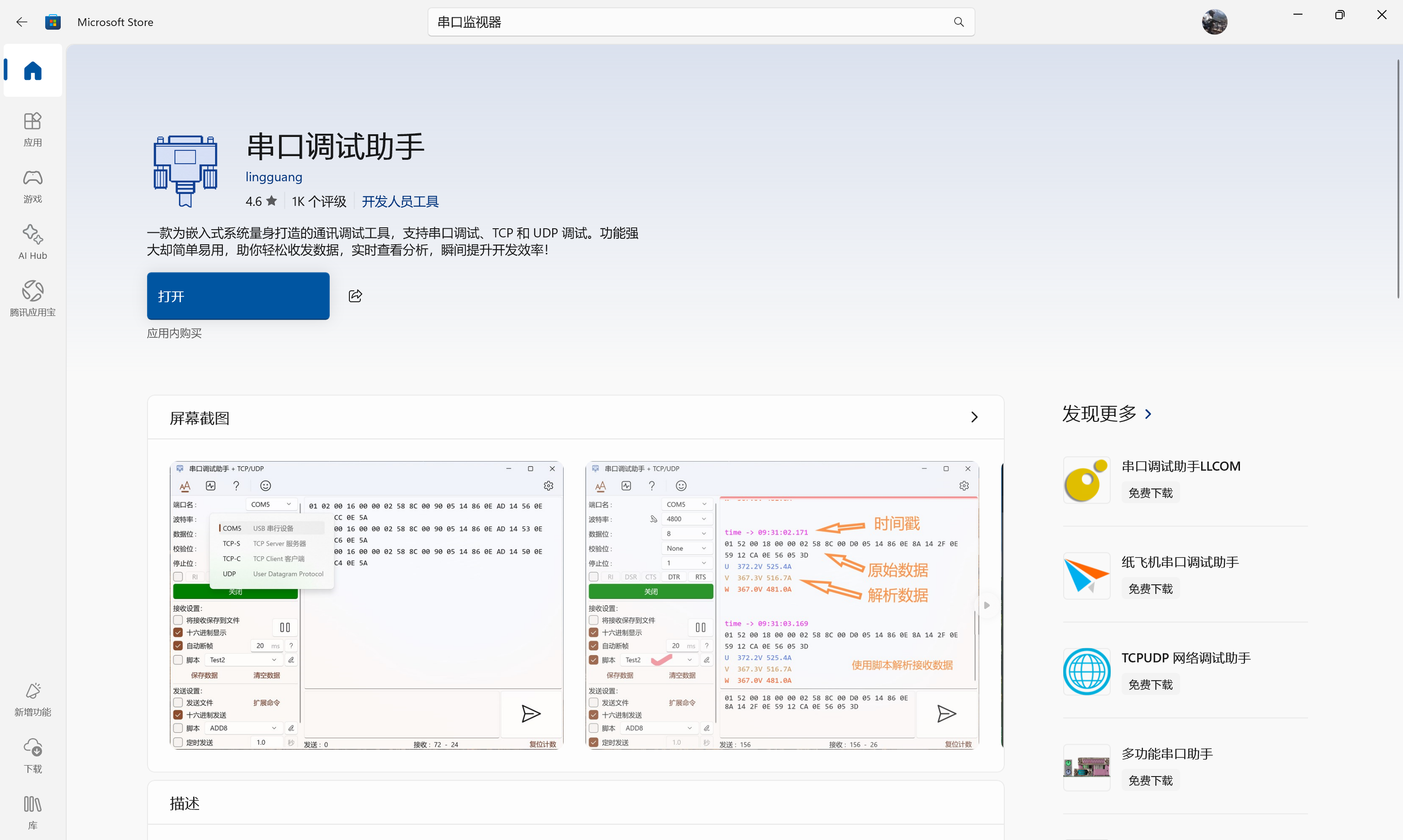
Task: Go to the Home sidebar icon
Action: tap(33, 71)
